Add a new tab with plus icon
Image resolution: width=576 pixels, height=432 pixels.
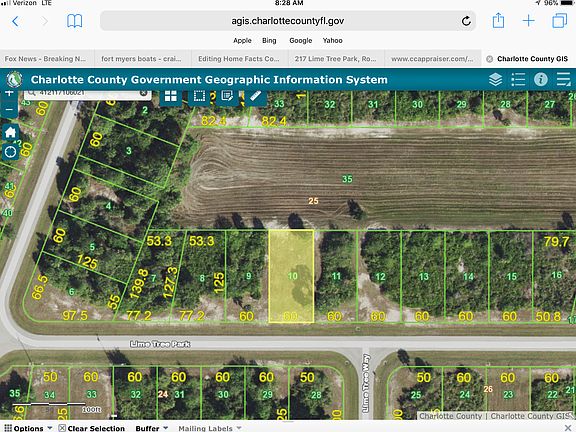pos(528,21)
